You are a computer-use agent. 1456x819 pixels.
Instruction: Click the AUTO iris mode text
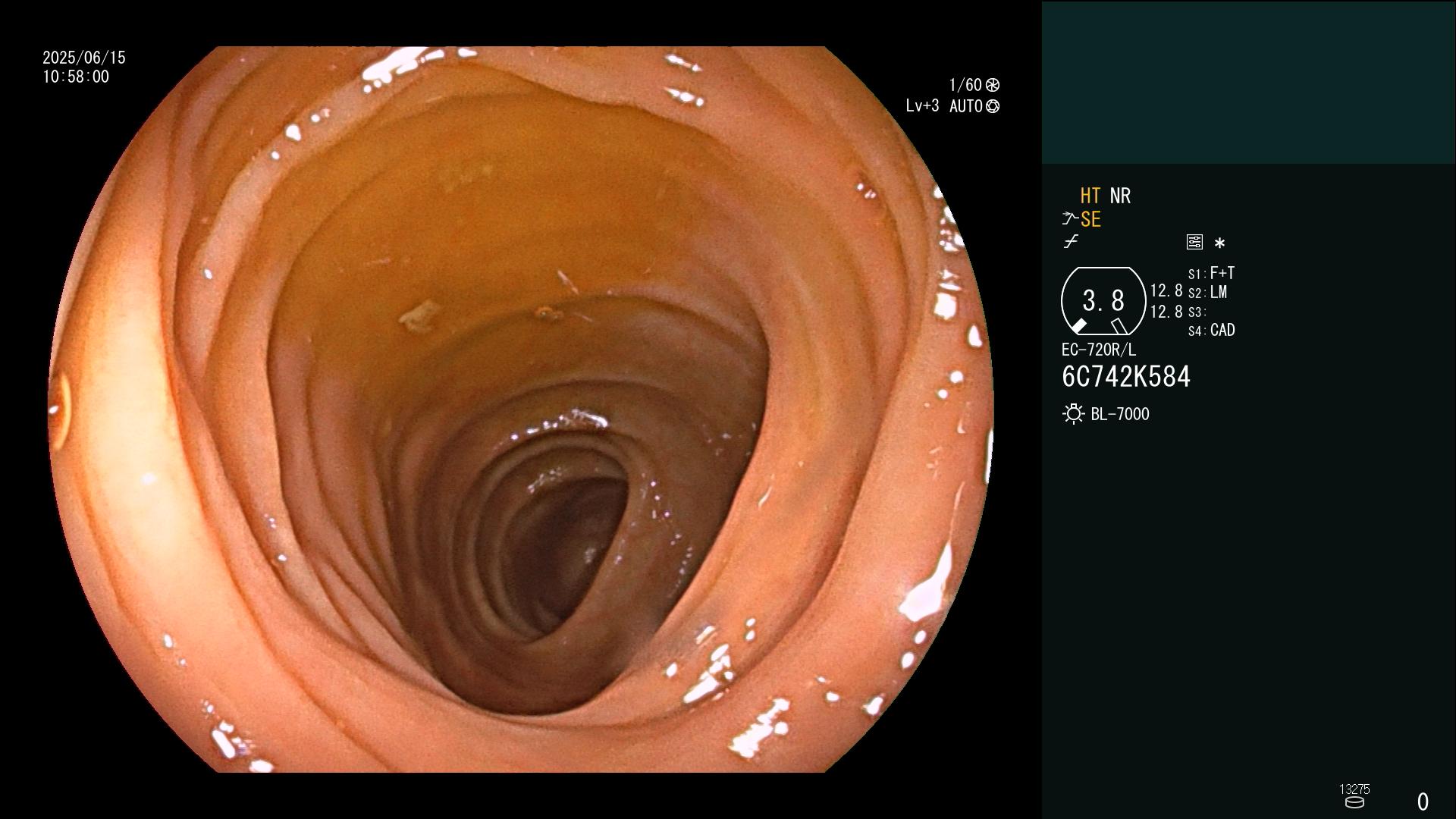coord(966,106)
